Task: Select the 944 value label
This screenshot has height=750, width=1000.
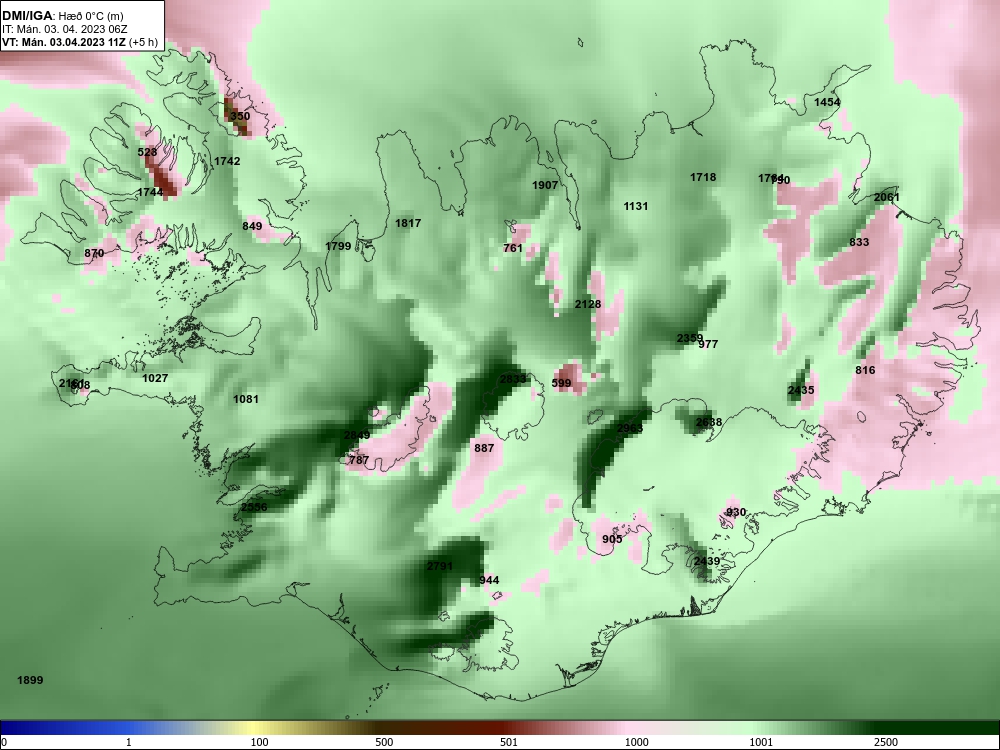Action: [489, 580]
